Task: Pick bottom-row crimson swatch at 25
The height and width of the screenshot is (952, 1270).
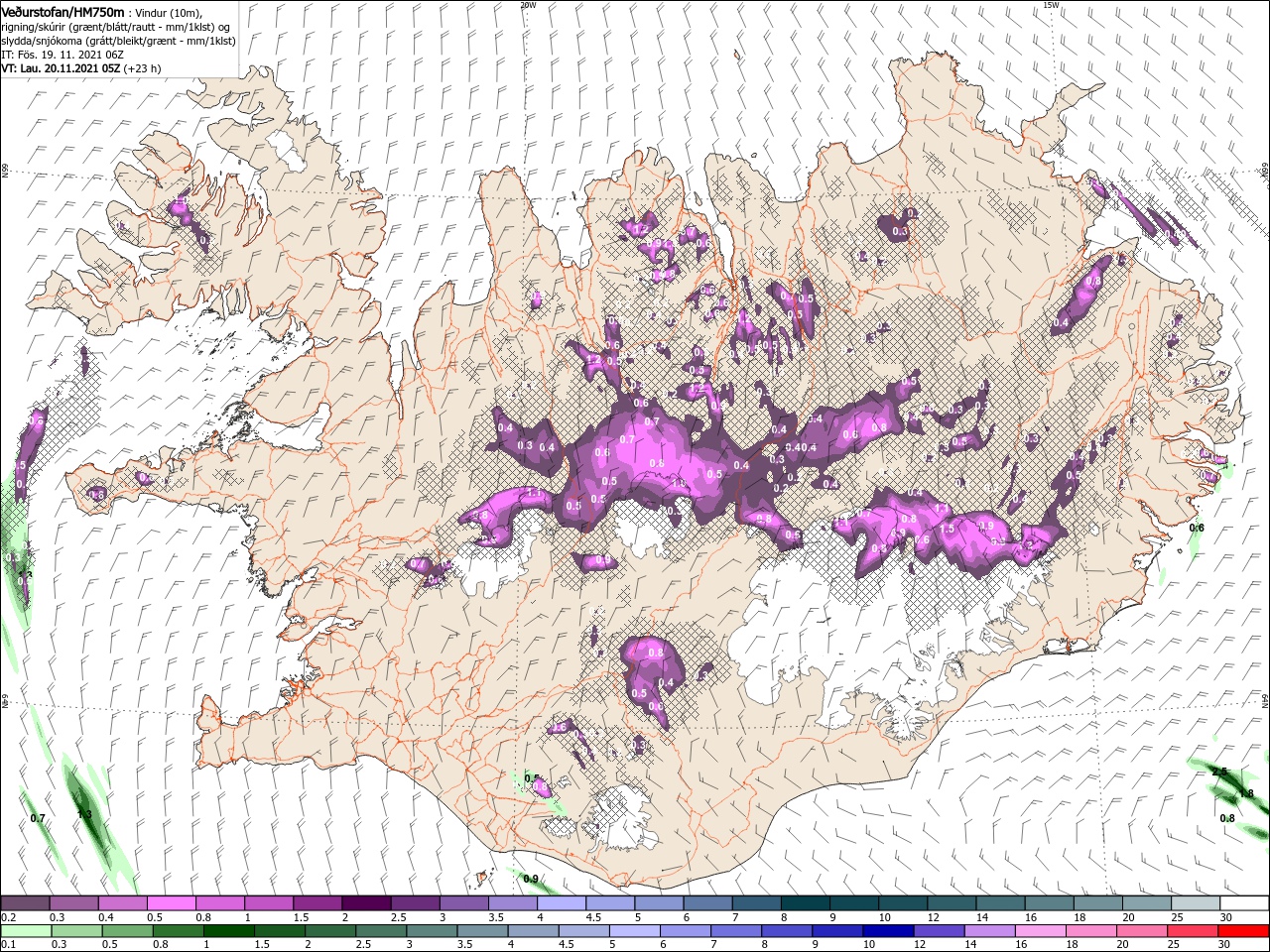Action: (1193, 931)
